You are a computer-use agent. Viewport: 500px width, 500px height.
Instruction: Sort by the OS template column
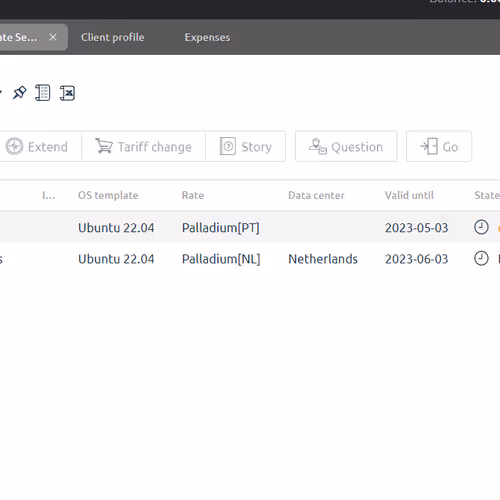click(108, 195)
